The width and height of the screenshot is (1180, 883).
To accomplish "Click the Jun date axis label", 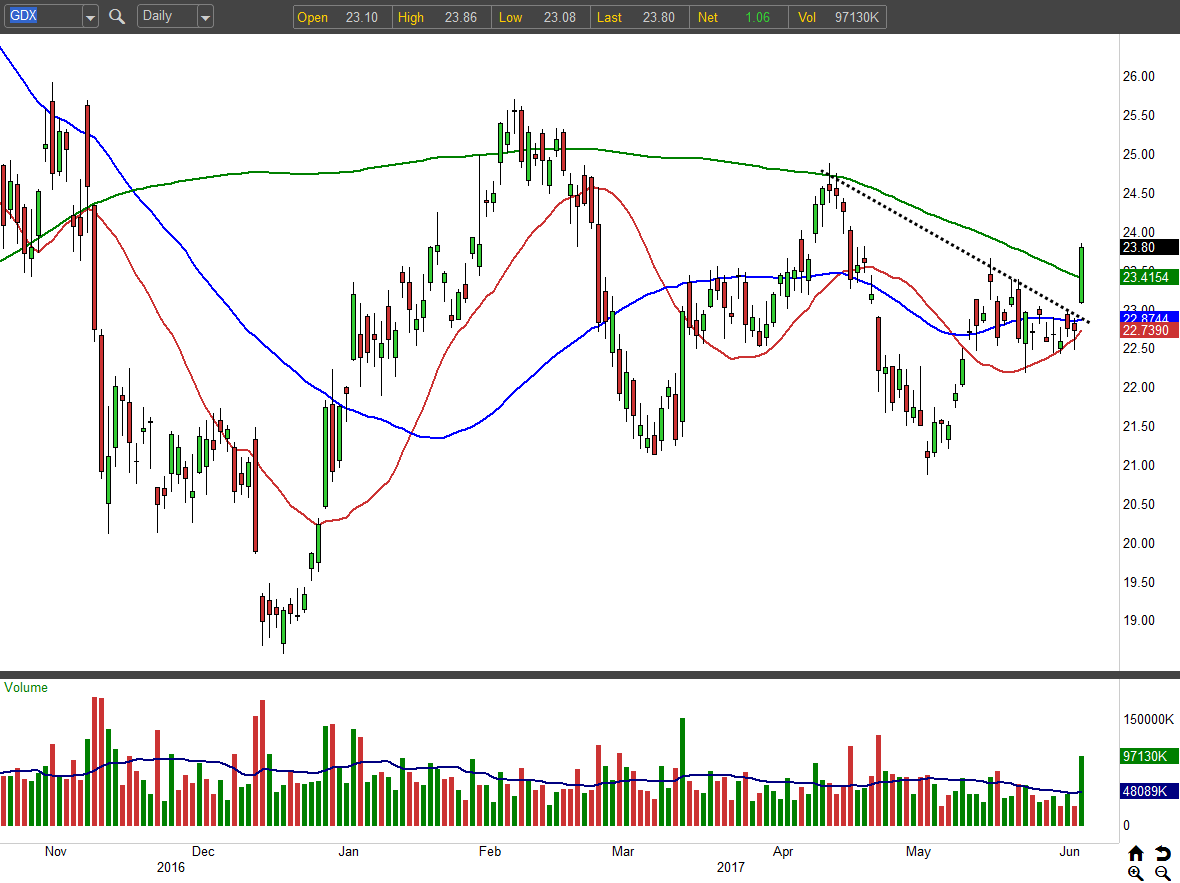I will pyautogui.click(x=1069, y=851).
